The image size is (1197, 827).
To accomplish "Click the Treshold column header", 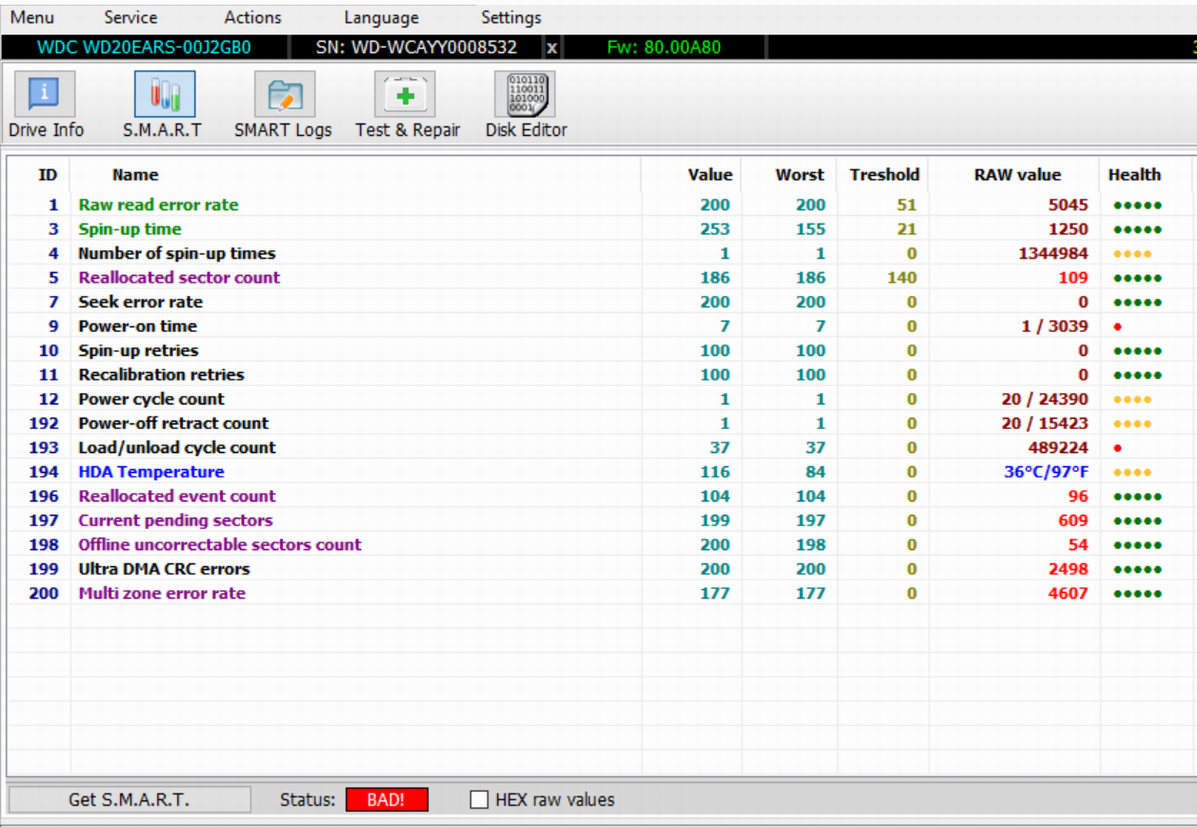I will tap(884, 175).
